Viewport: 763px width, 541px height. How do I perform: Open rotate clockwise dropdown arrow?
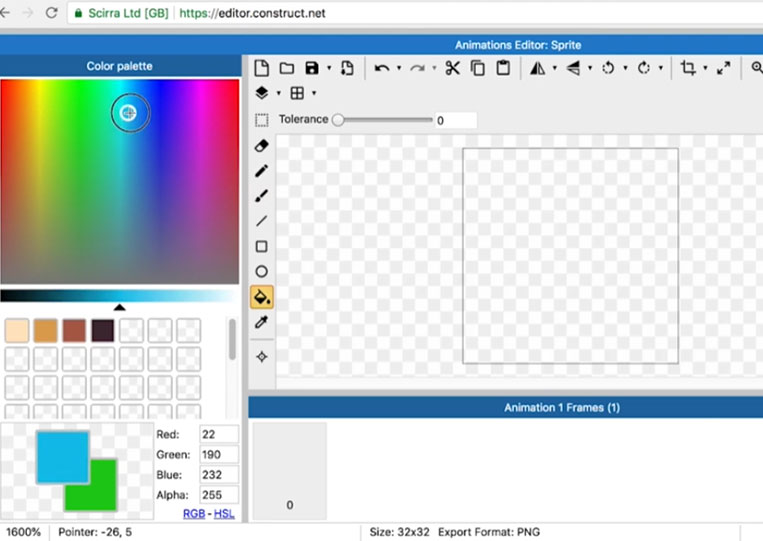click(661, 68)
